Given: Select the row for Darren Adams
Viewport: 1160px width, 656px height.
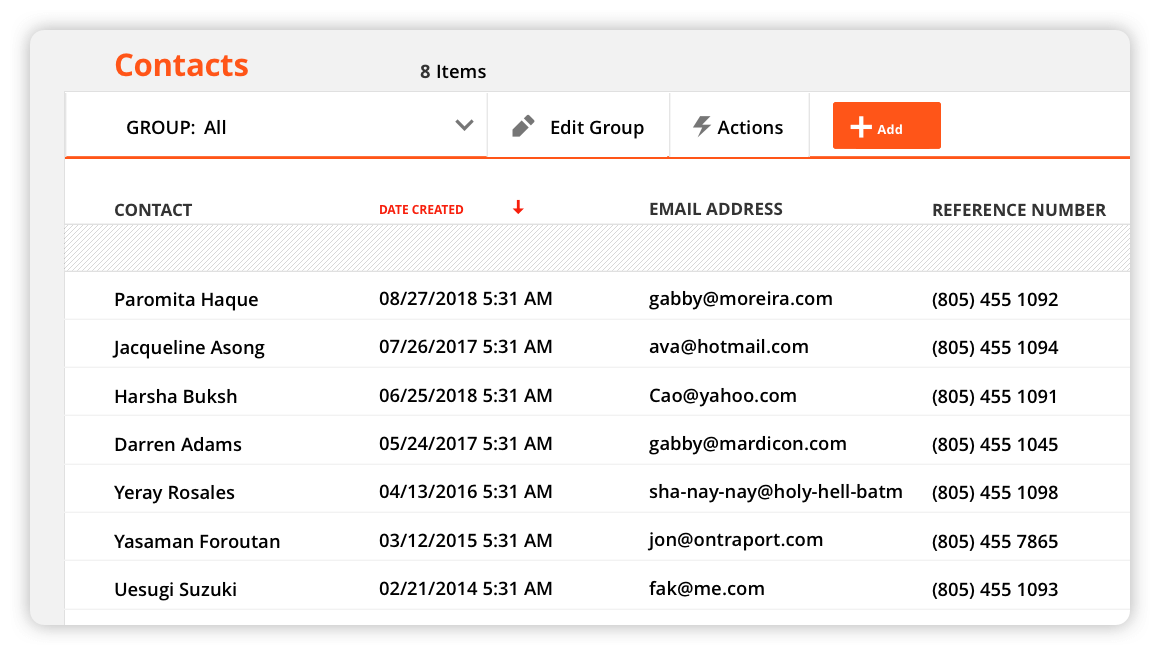Looking at the screenshot, I should point(400,443).
